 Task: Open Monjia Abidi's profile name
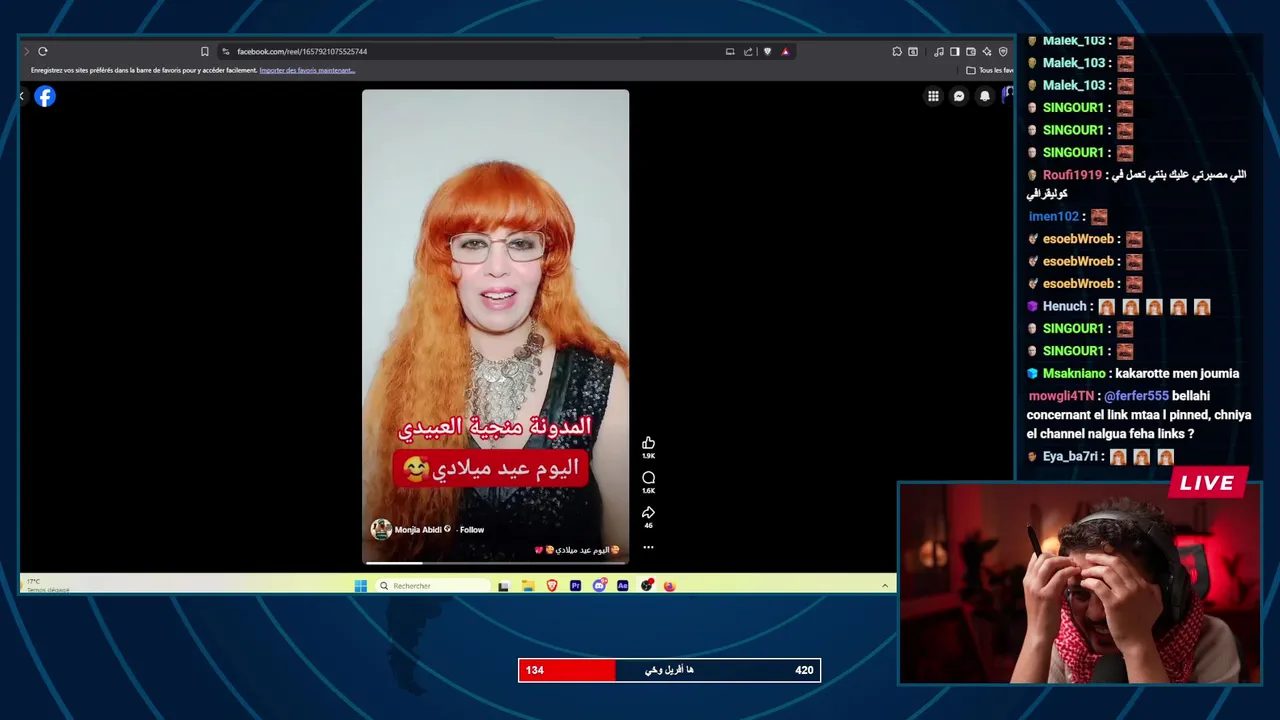(418, 530)
